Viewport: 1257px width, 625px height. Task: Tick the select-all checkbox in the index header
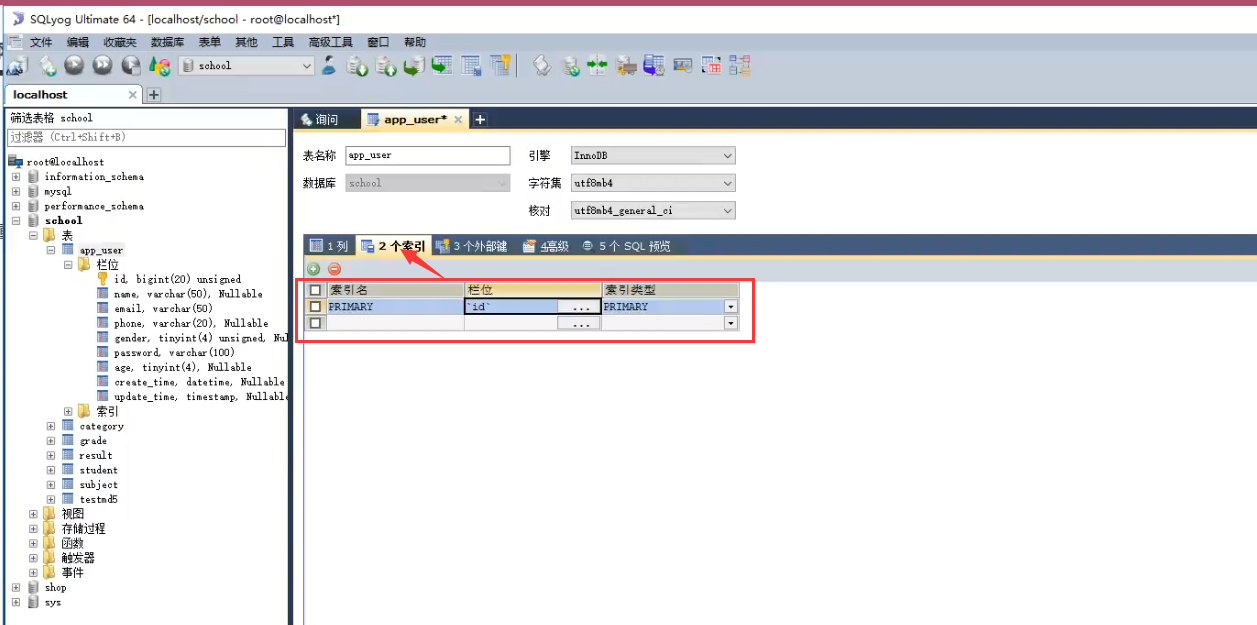(316, 290)
